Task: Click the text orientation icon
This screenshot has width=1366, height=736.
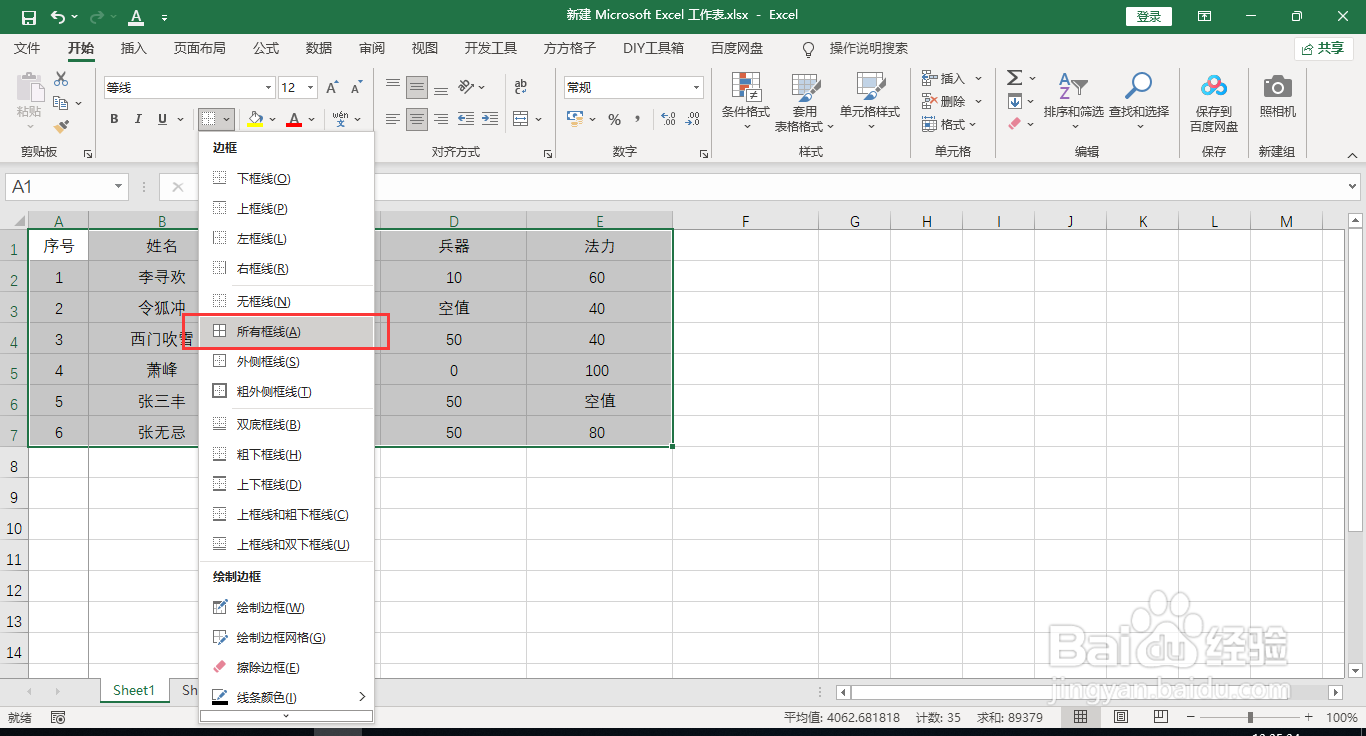Action: point(466,87)
